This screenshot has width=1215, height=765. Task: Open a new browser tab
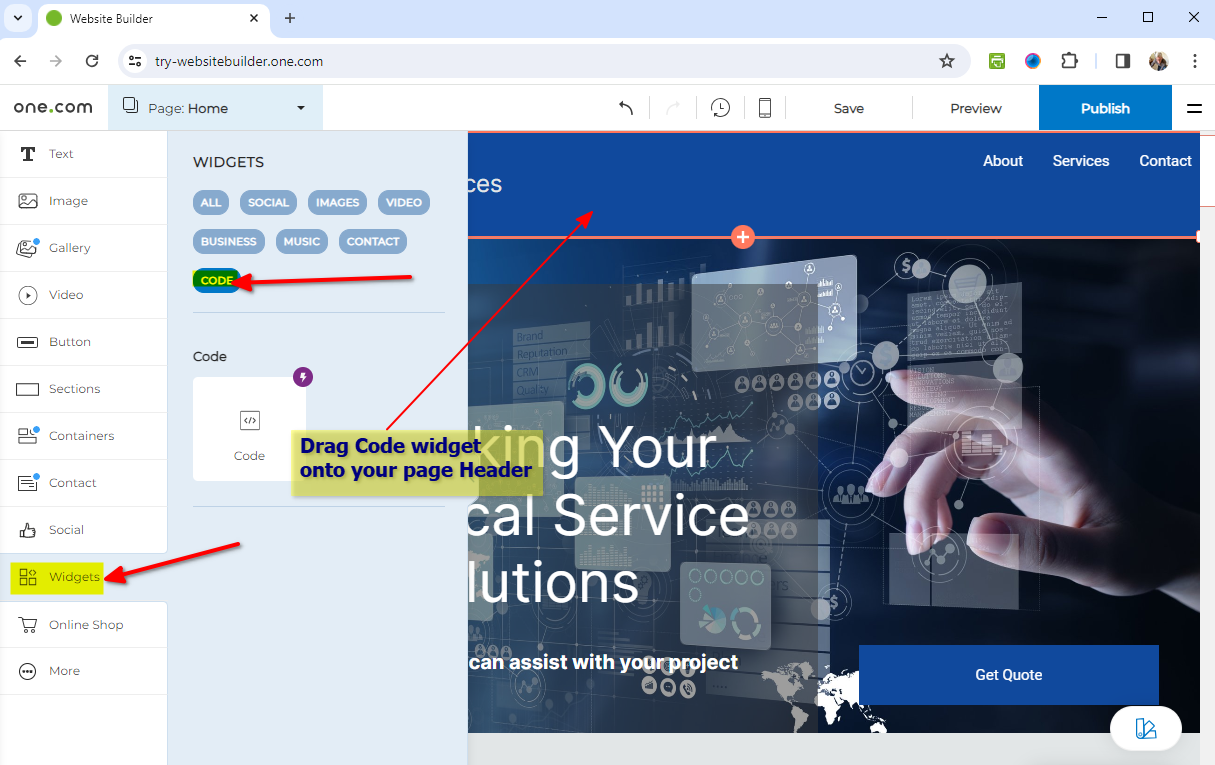click(x=290, y=18)
